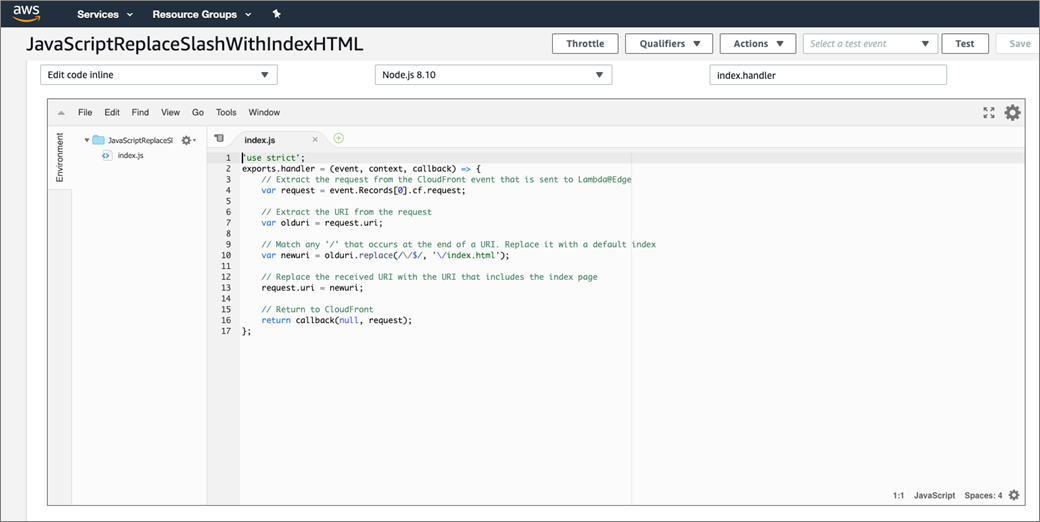
Task: Open the Resource Groups menu
Action: [202, 14]
